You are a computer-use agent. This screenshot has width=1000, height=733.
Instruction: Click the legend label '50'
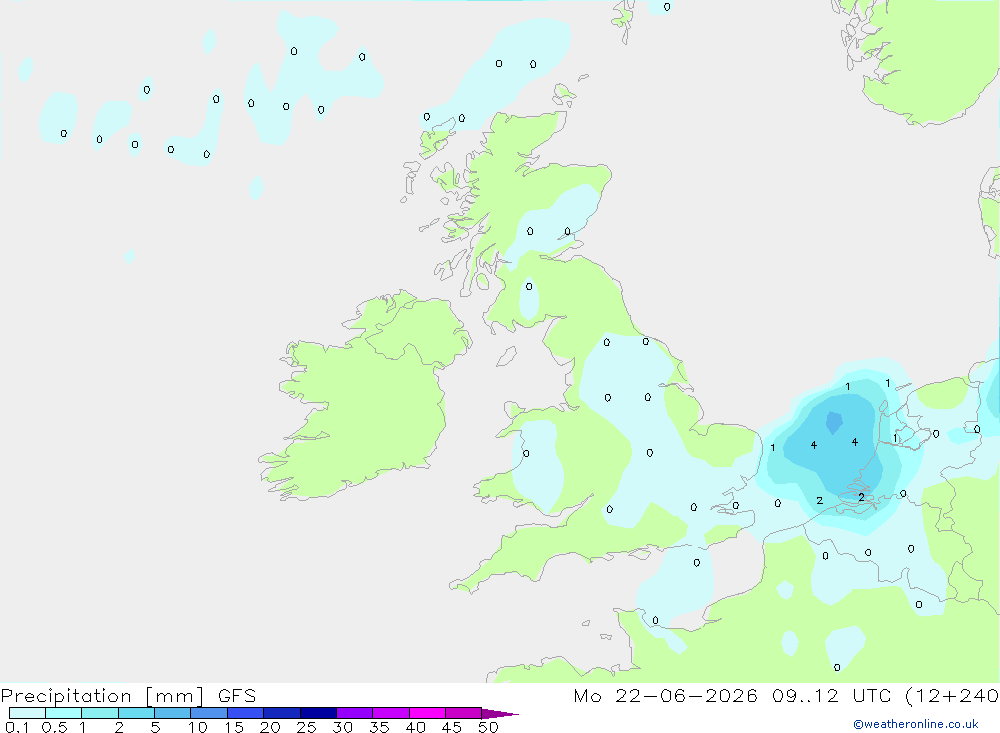(x=489, y=727)
